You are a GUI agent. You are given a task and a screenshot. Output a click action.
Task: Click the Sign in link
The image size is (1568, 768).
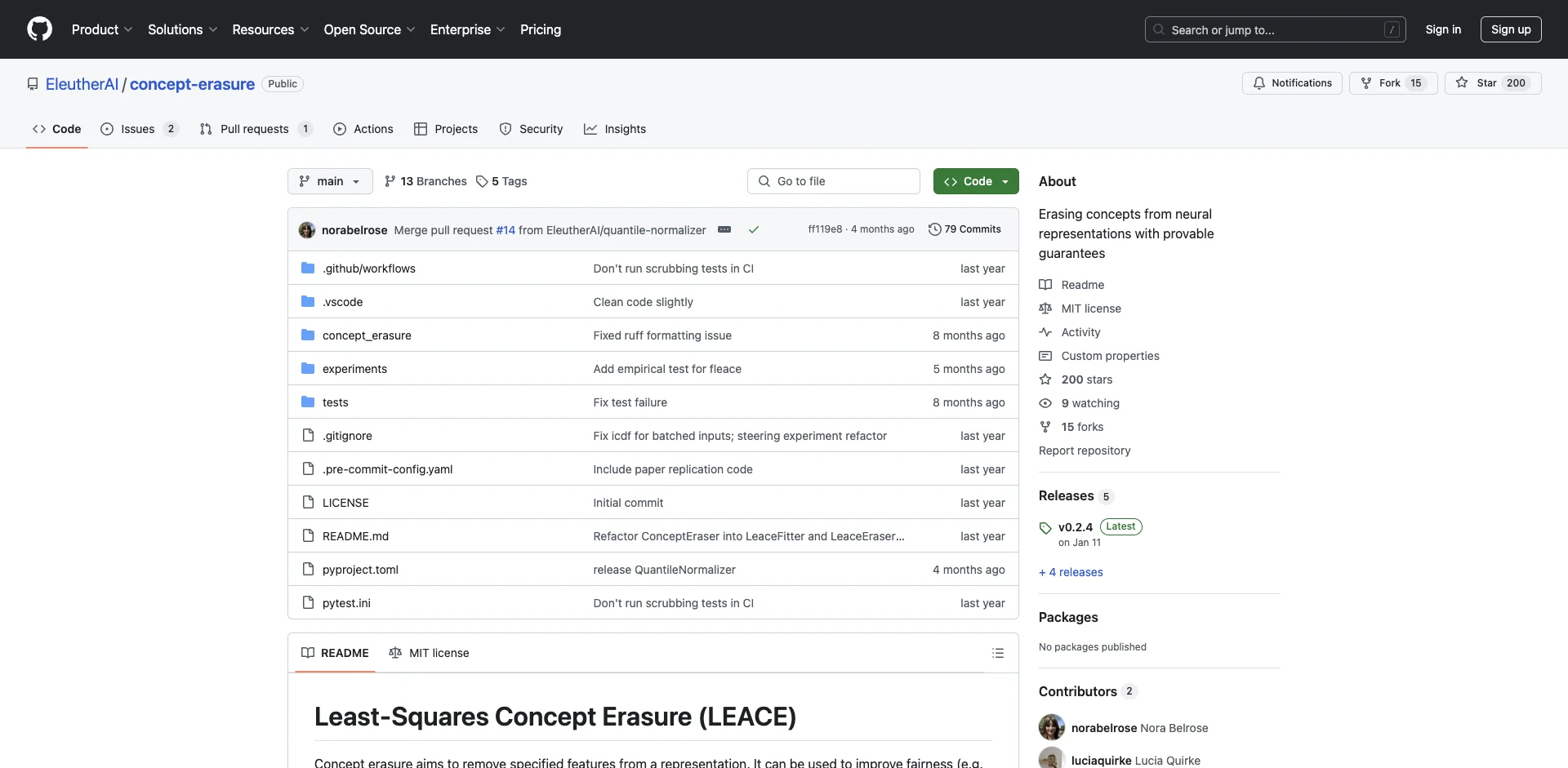pyautogui.click(x=1443, y=29)
